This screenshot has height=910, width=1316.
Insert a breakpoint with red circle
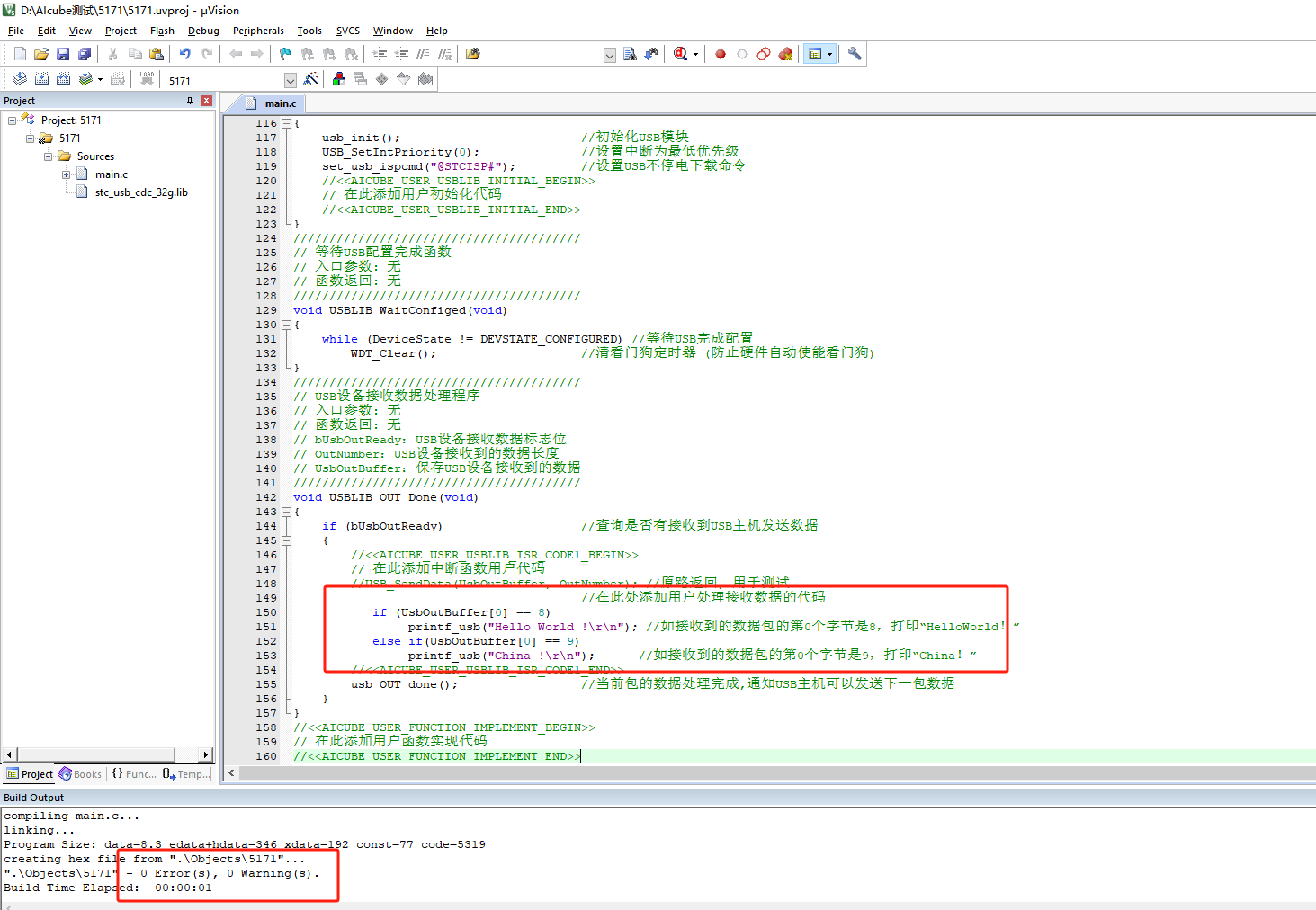tap(721, 54)
